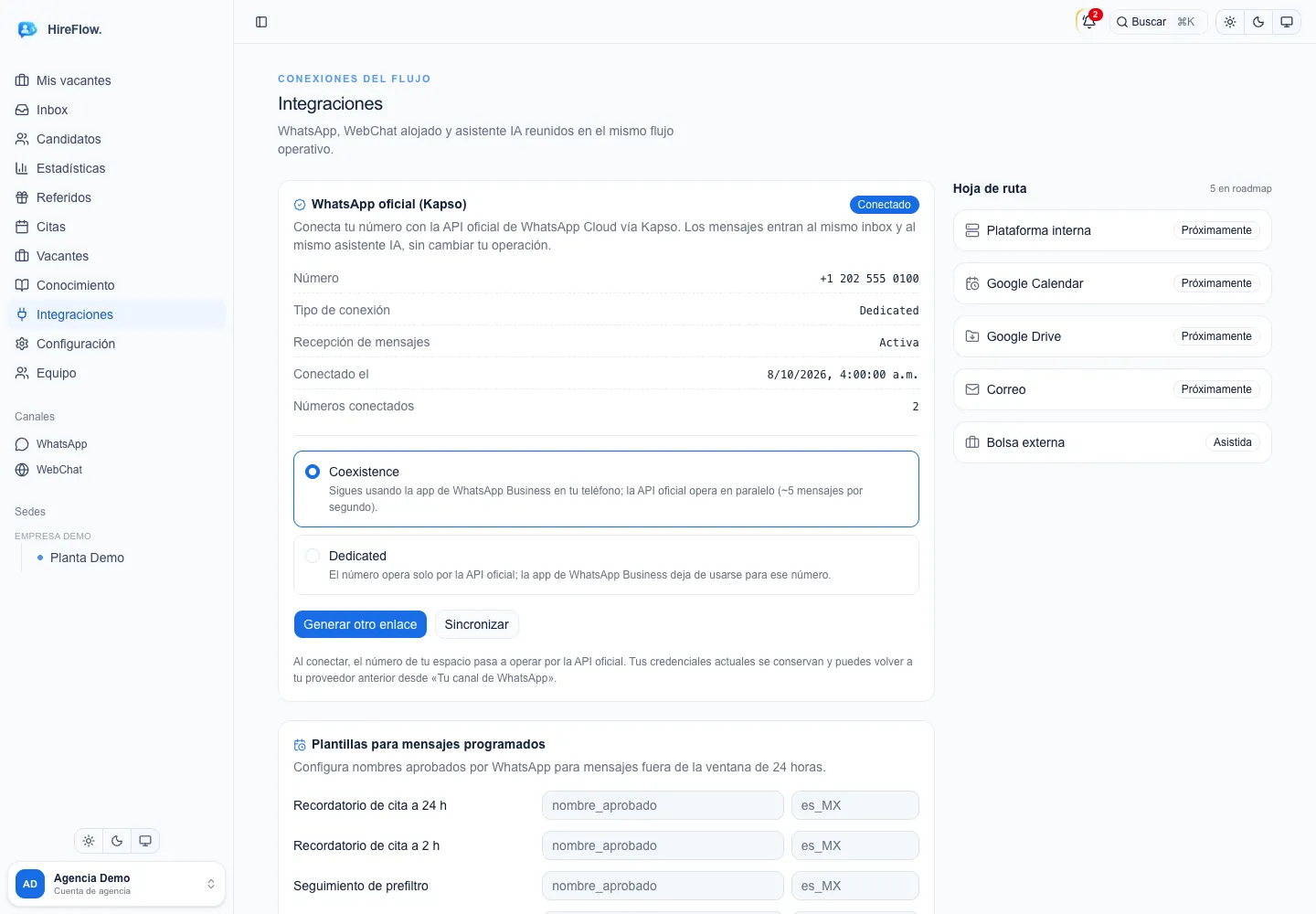Select the Dedicated radio option
The height and width of the screenshot is (914, 1316).
[313, 556]
